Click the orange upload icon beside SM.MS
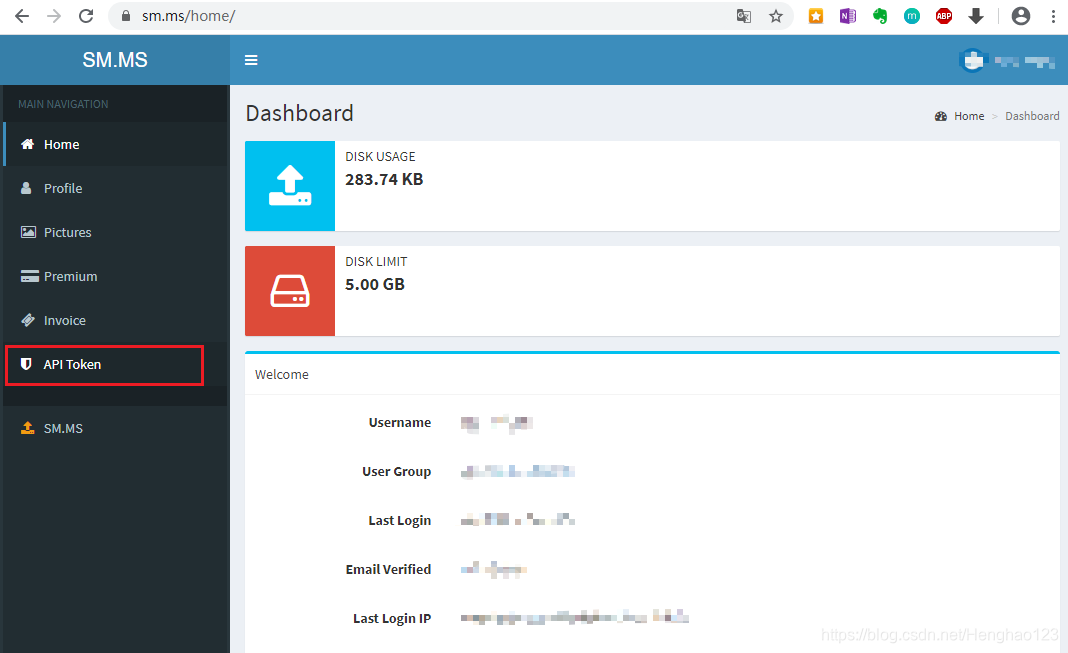Image resolution: width=1068 pixels, height=653 pixels. [27, 428]
